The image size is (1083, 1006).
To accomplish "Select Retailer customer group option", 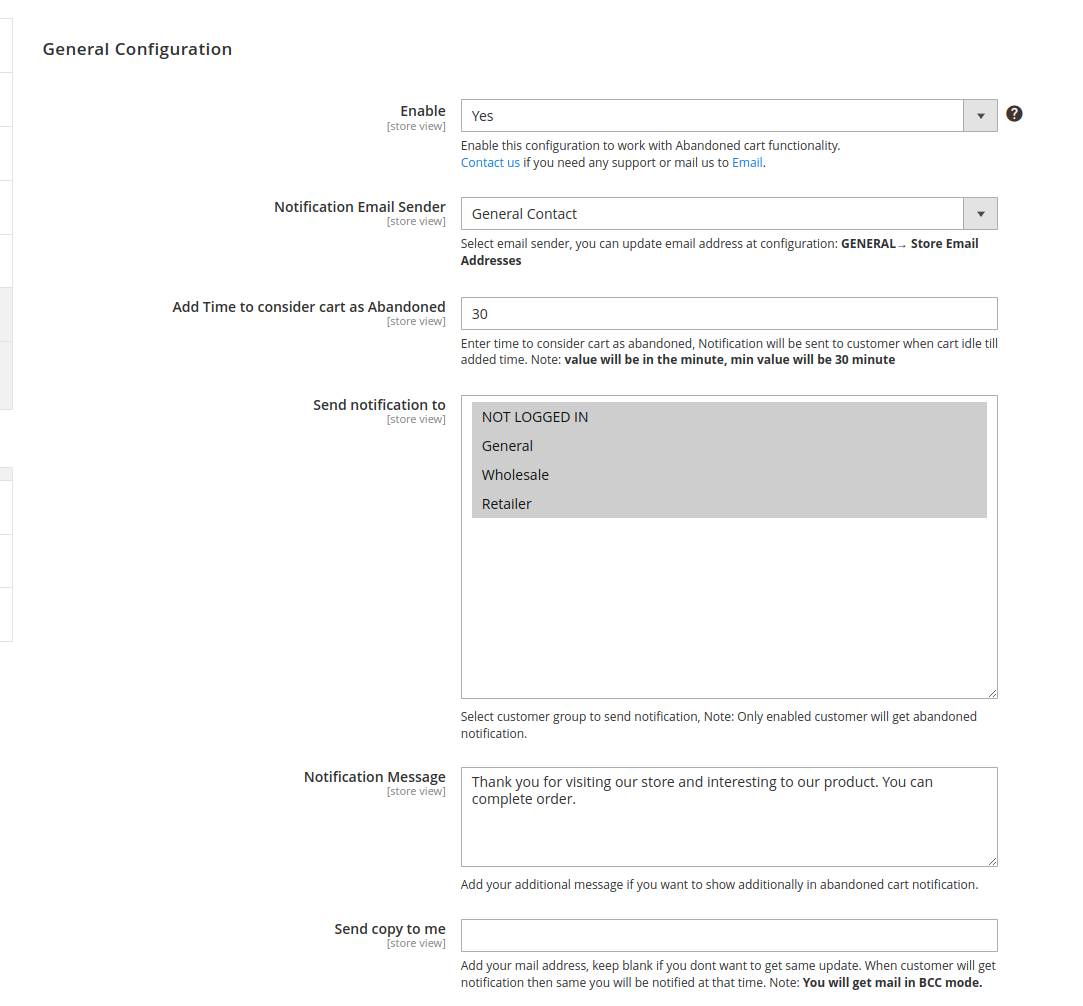I will click(729, 504).
